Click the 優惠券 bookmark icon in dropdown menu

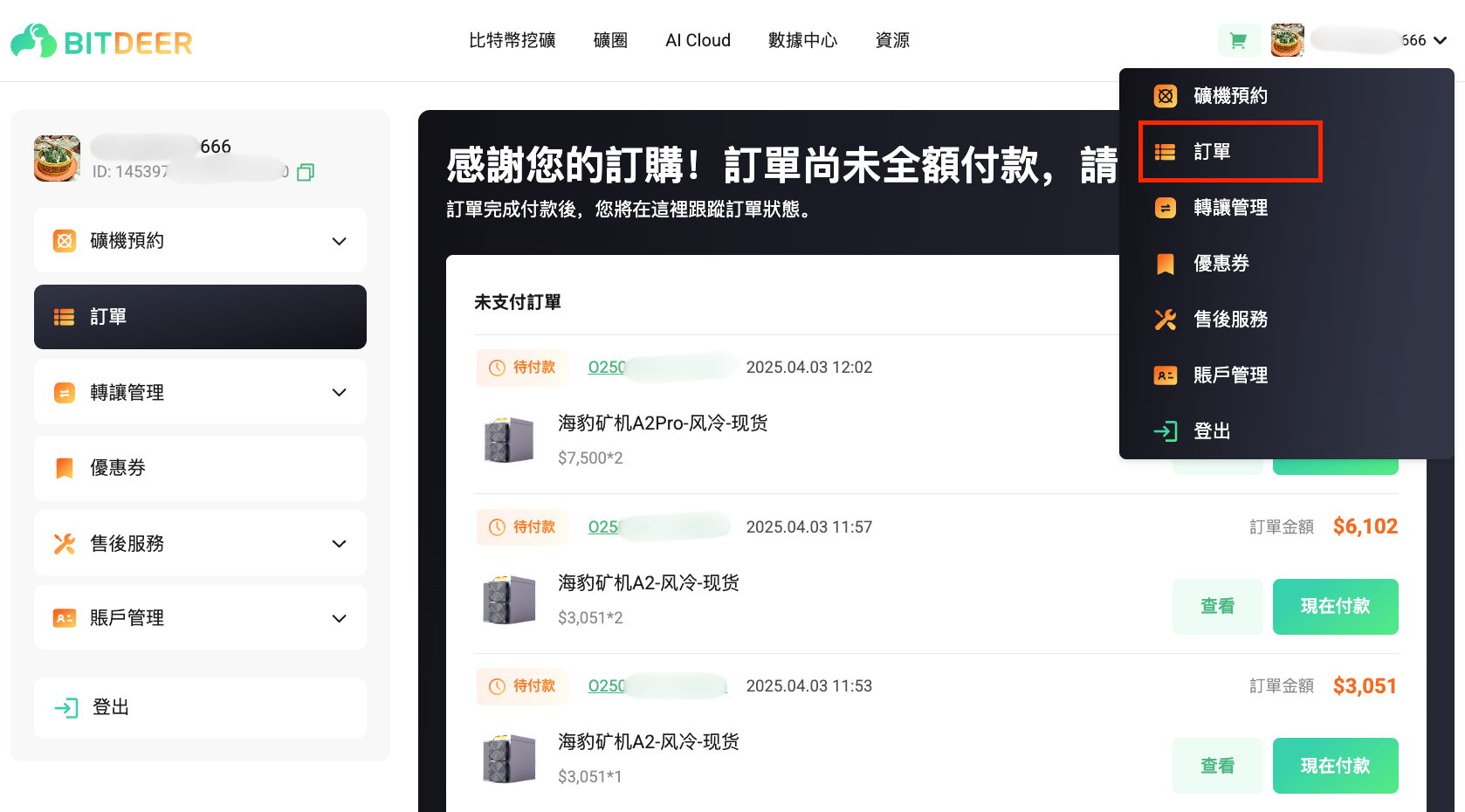click(x=1166, y=264)
